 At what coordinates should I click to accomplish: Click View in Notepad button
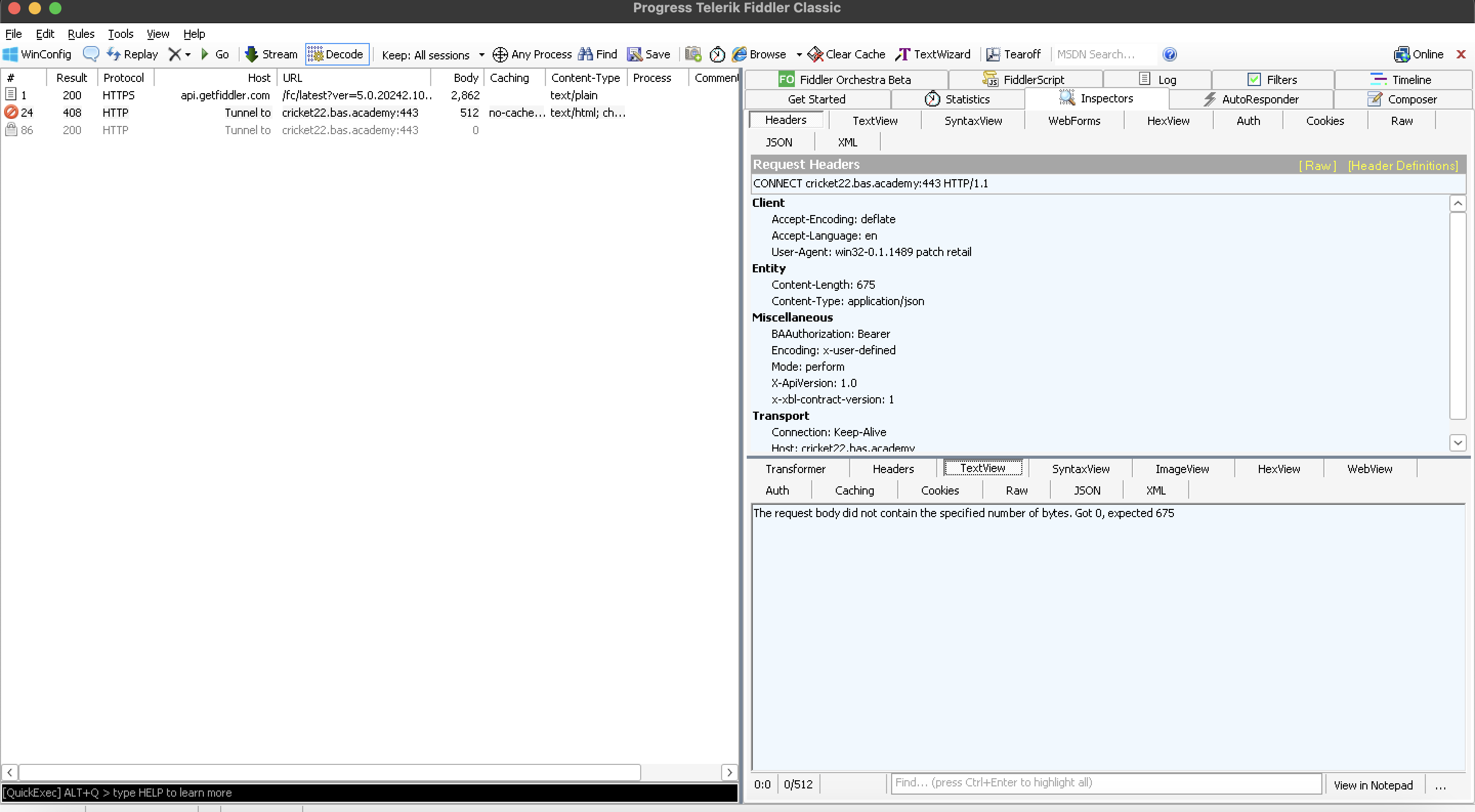coord(1373,784)
